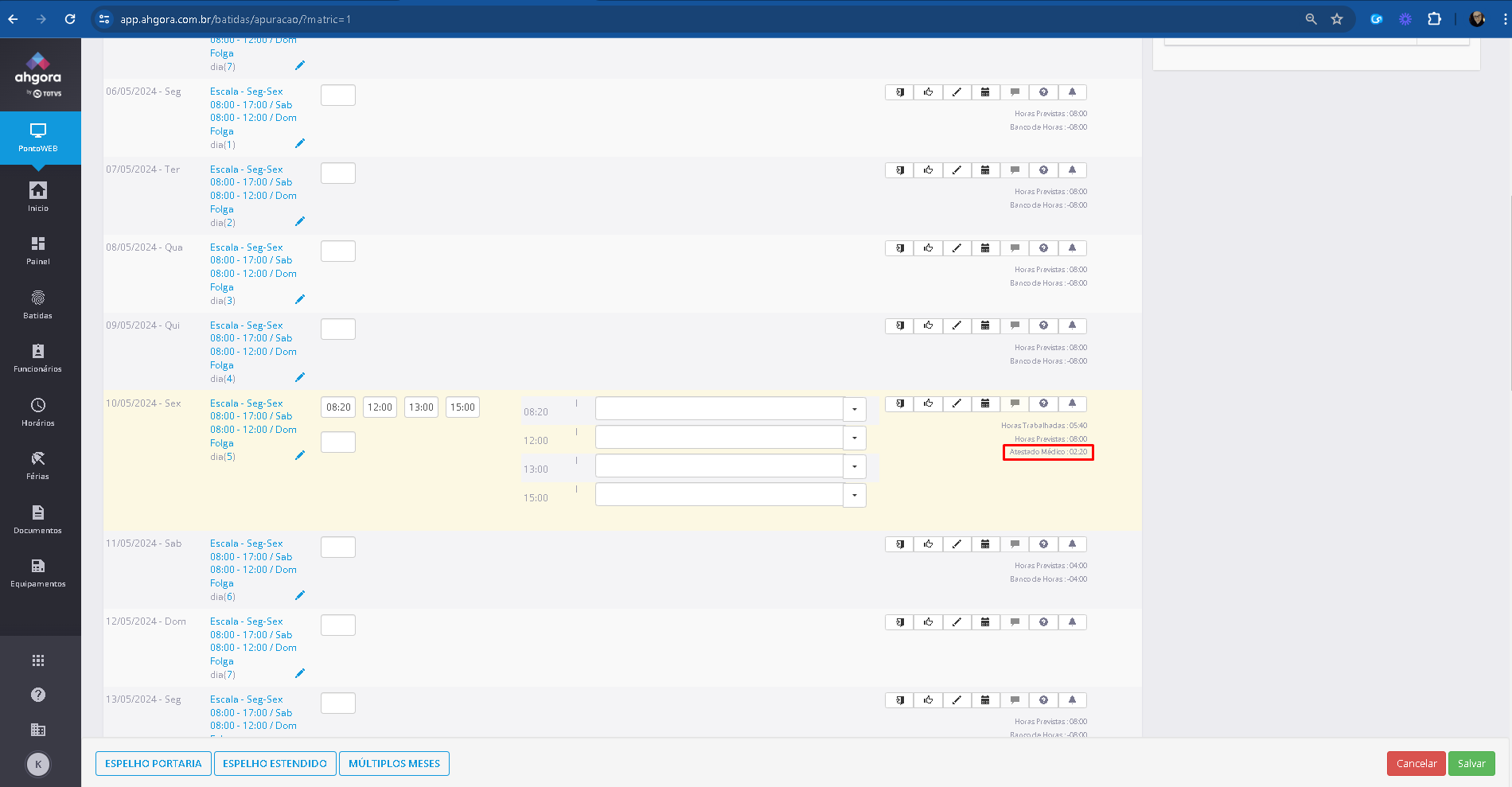
Task: Open the Painel section
Action: (x=38, y=250)
